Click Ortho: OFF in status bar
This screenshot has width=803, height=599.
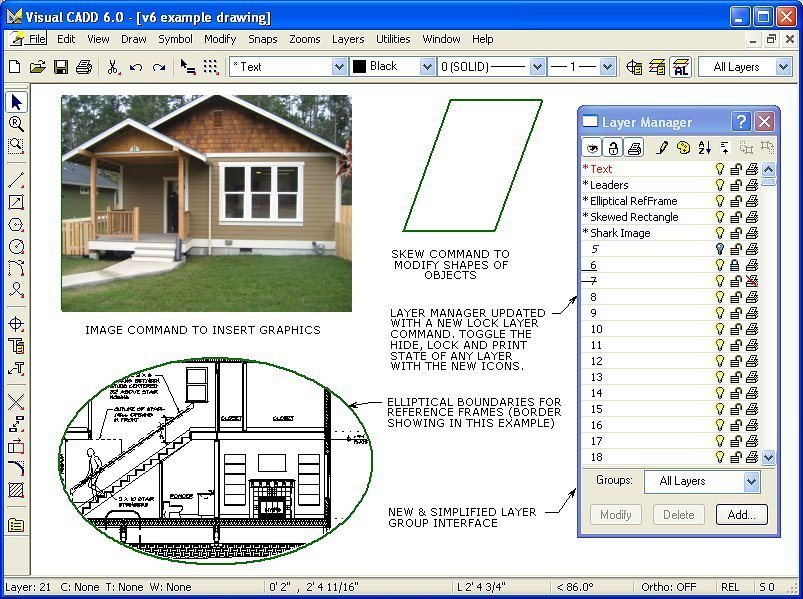pyautogui.click(x=668, y=587)
